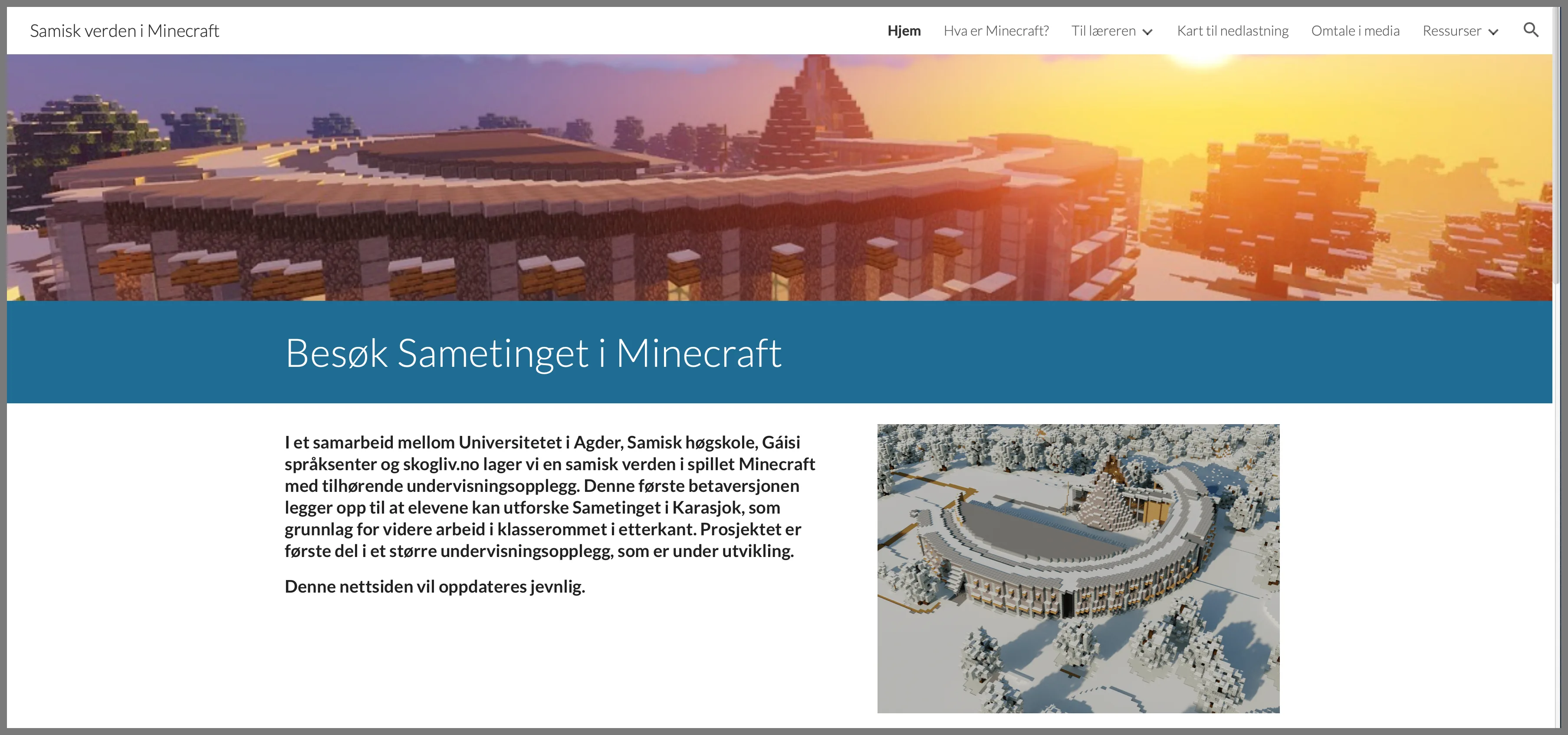Open the Omtale i media page

(x=1355, y=31)
